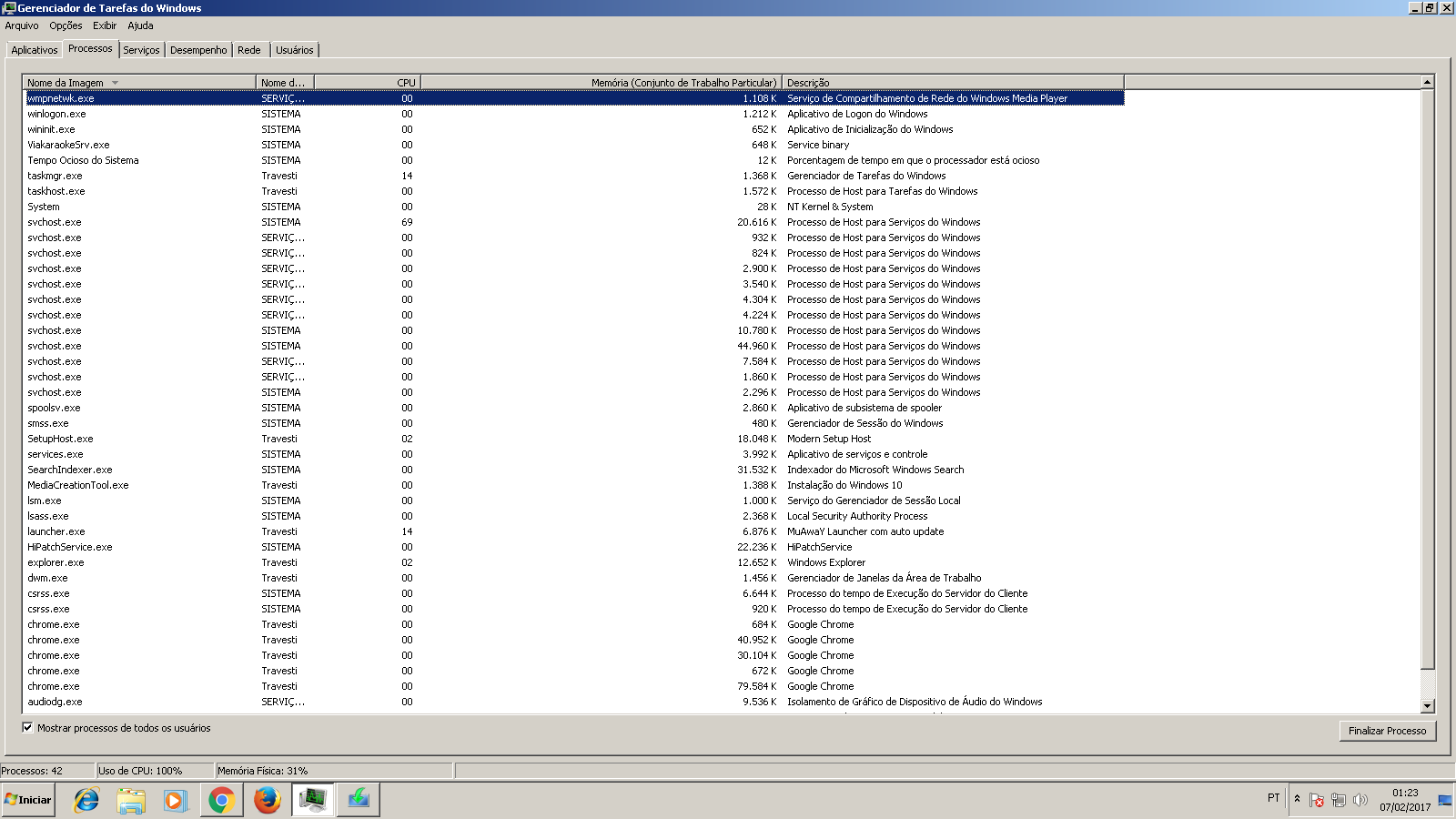The height and width of the screenshot is (819, 1456).
Task: Select the MediaCreationTool.exe process
Action: [574, 485]
